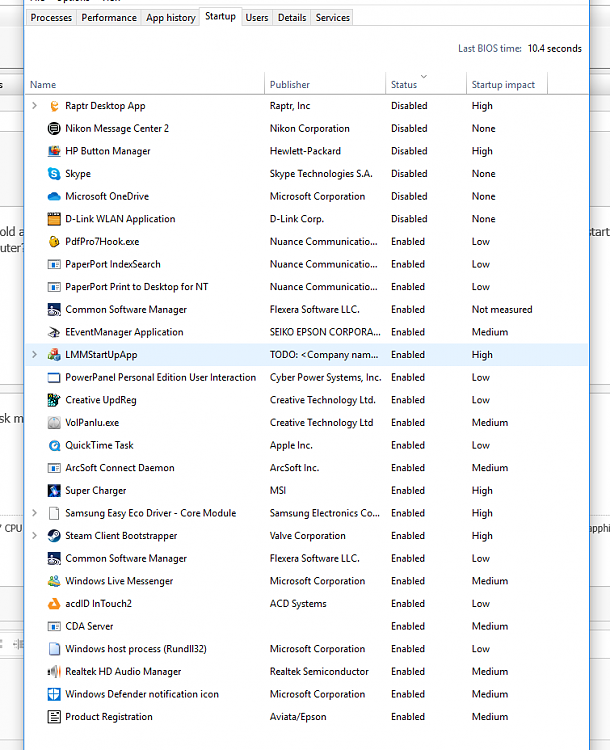Click the Microsoft OneDrive cloud icon

point(54,196)
